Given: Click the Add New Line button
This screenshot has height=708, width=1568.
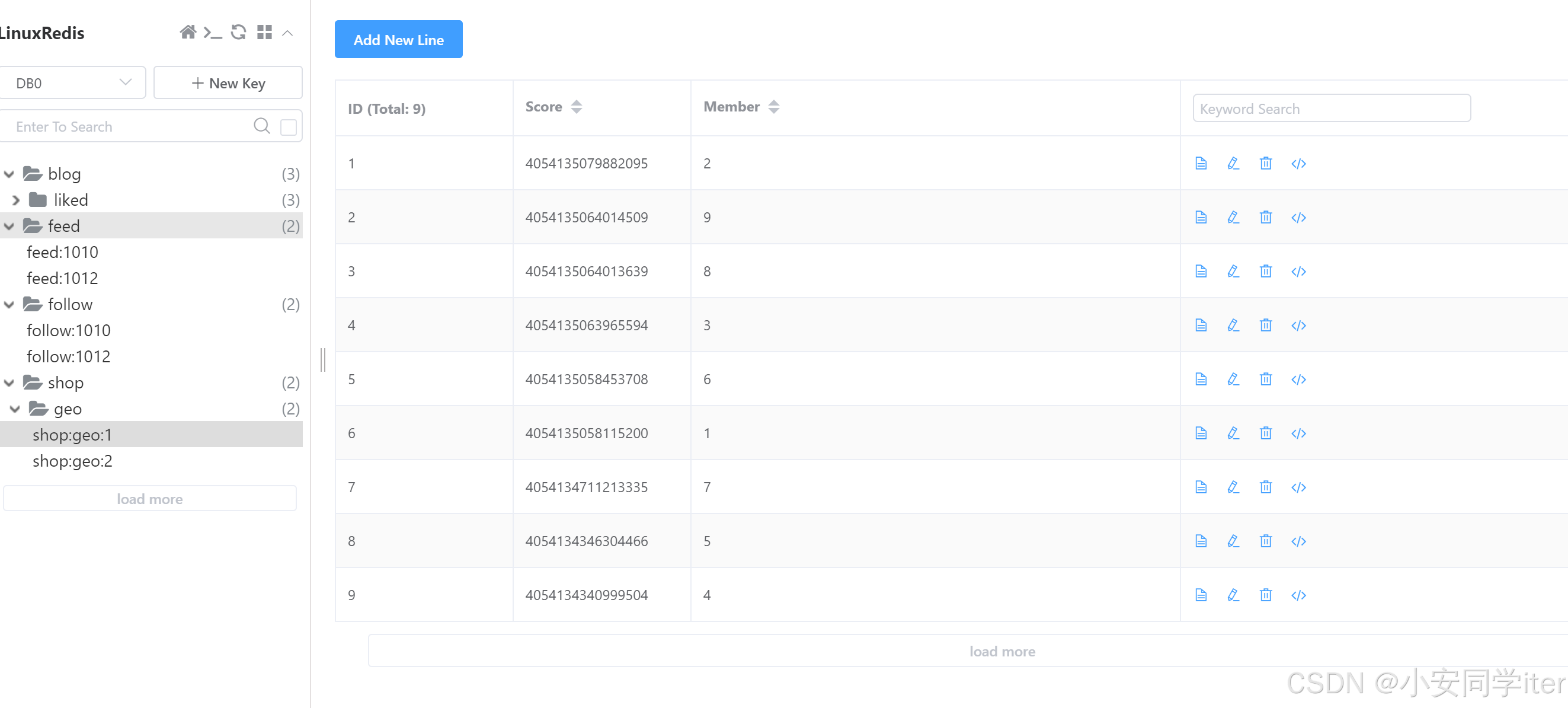Looking at the screenshot, I should (398, 40).
